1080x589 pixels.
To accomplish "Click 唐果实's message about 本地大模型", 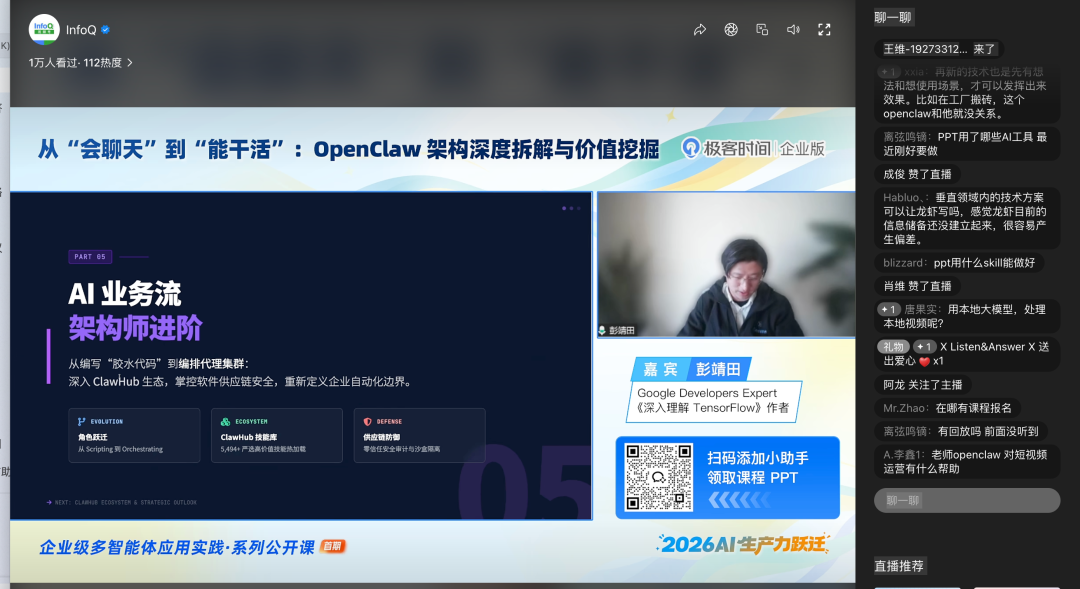I will coord(966,316).
